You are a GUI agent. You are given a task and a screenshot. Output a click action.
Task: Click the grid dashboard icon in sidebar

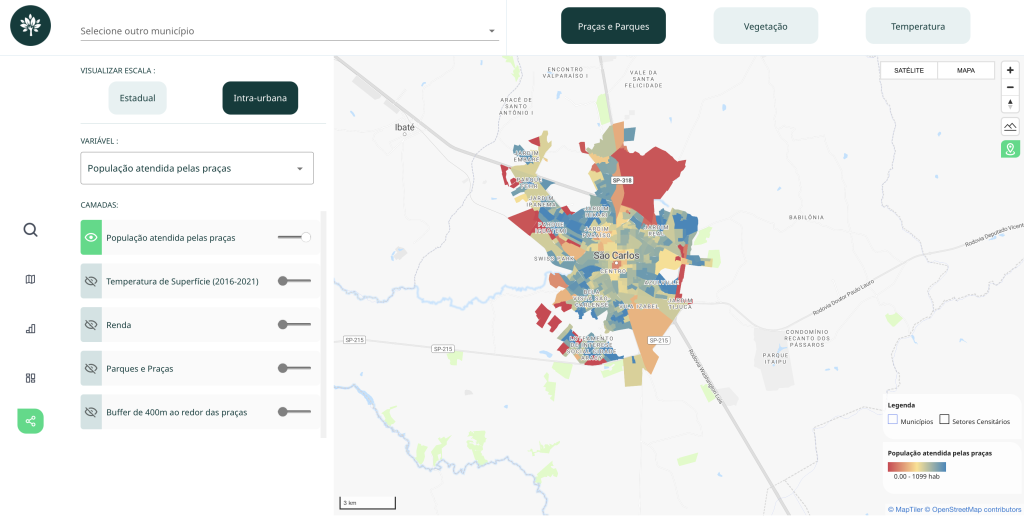pos(30,378)
